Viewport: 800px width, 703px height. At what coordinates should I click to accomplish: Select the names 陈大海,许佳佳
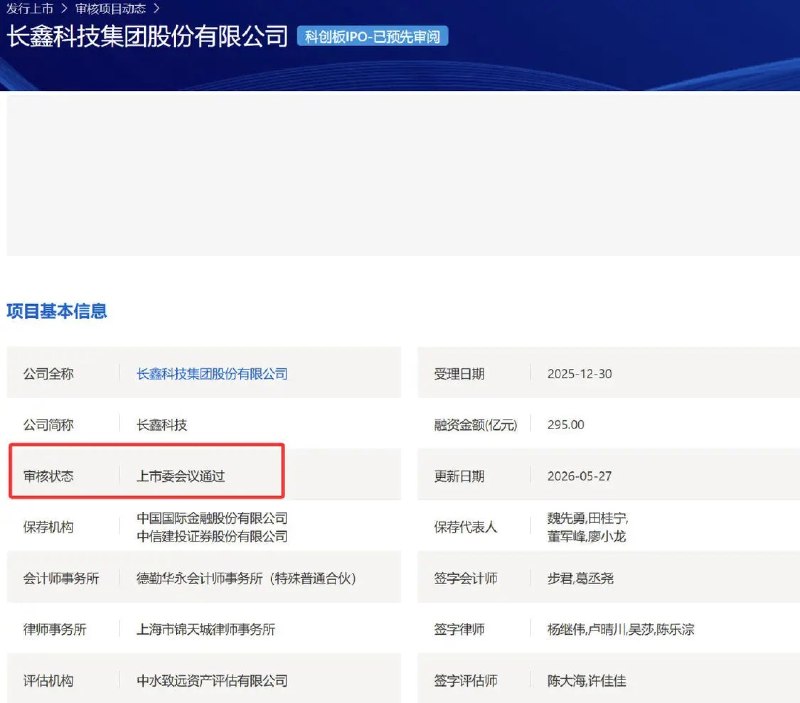[587, 681]
